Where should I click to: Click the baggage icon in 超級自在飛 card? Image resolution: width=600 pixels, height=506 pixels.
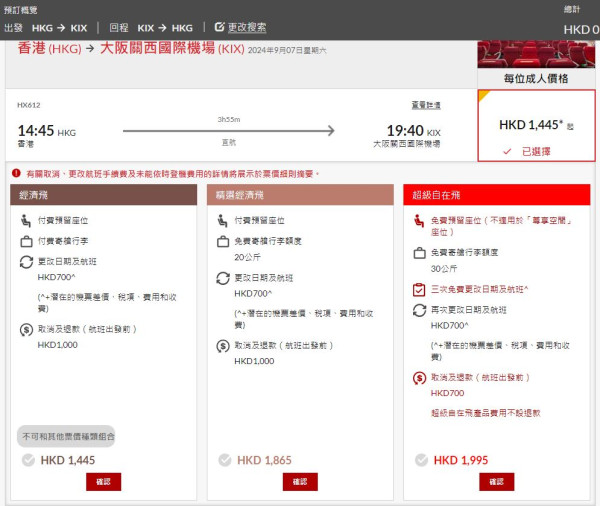point(419,253)
